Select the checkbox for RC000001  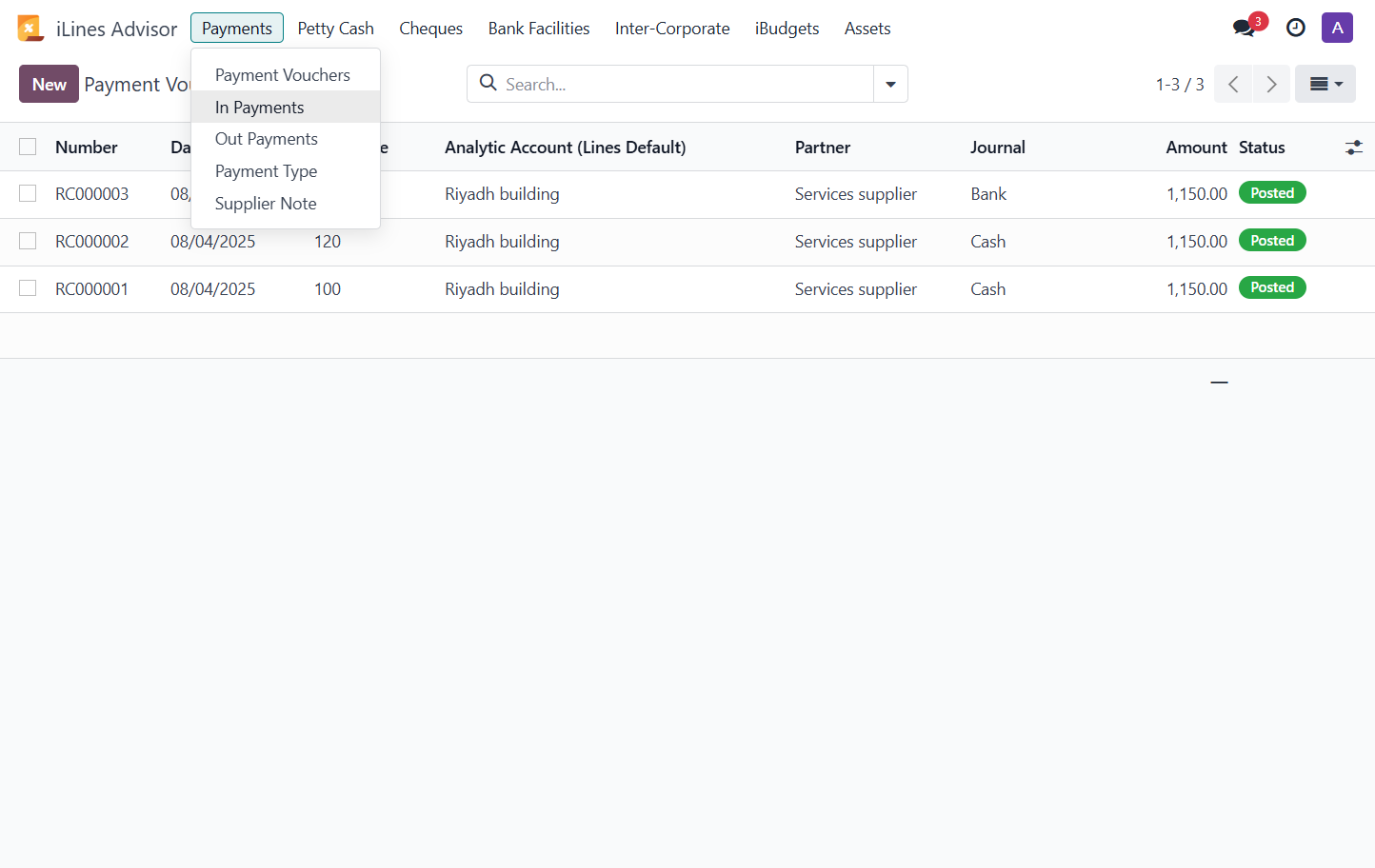[x=28, y=287]
